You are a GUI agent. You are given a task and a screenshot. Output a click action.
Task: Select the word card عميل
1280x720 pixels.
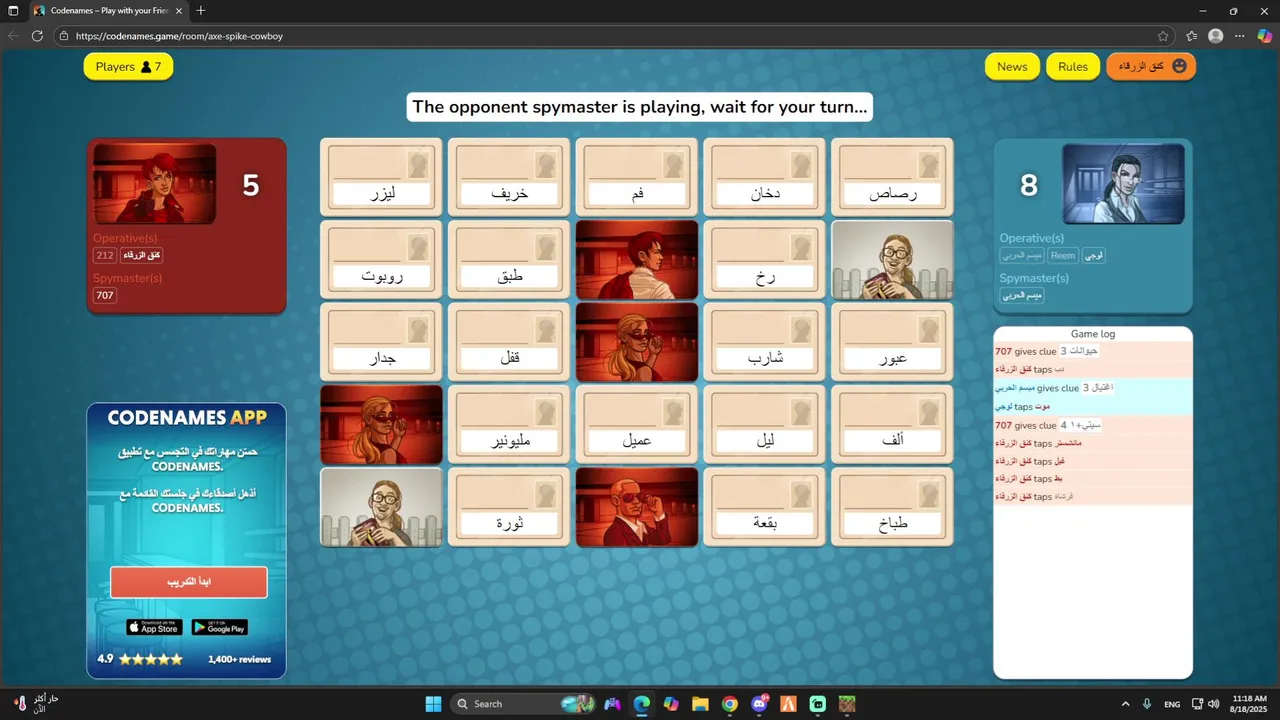click(x=637, y=425)
